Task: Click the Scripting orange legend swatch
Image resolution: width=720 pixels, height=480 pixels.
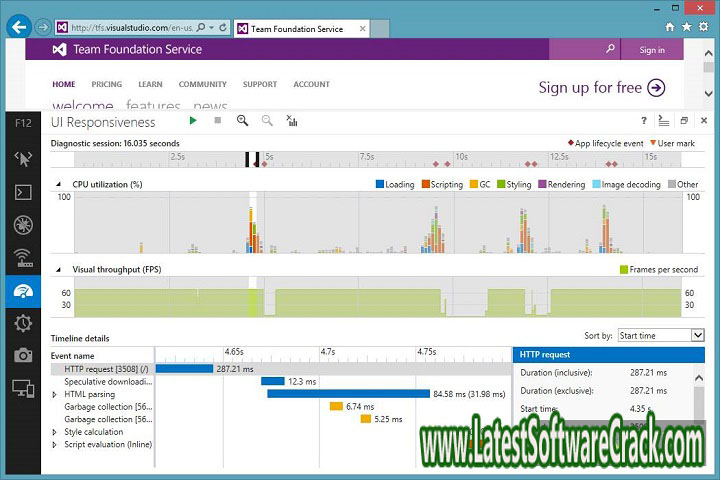Action: pyautogui.click(x=426, y=184)
